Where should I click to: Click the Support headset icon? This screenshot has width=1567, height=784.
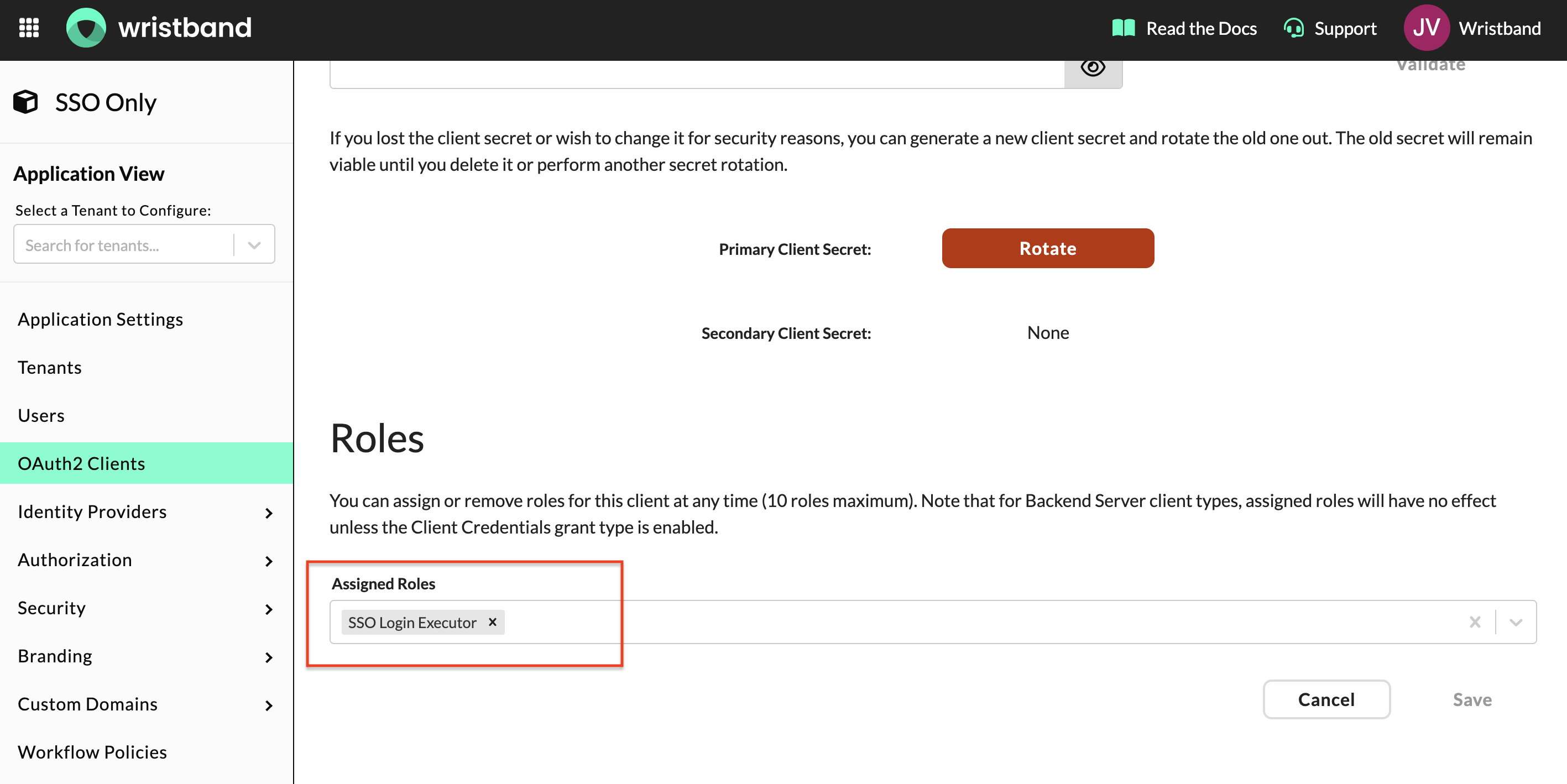pyautogui.click(x=1293, y=28)
